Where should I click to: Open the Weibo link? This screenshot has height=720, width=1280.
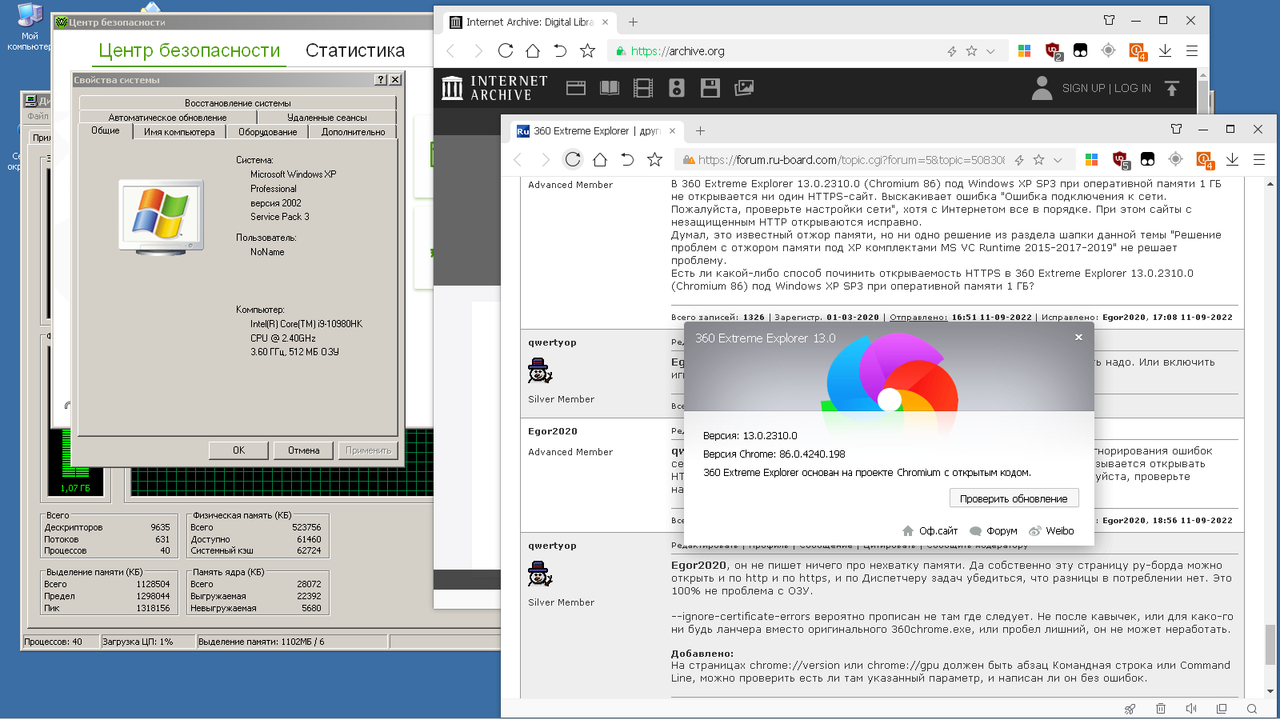point(1051,531)
